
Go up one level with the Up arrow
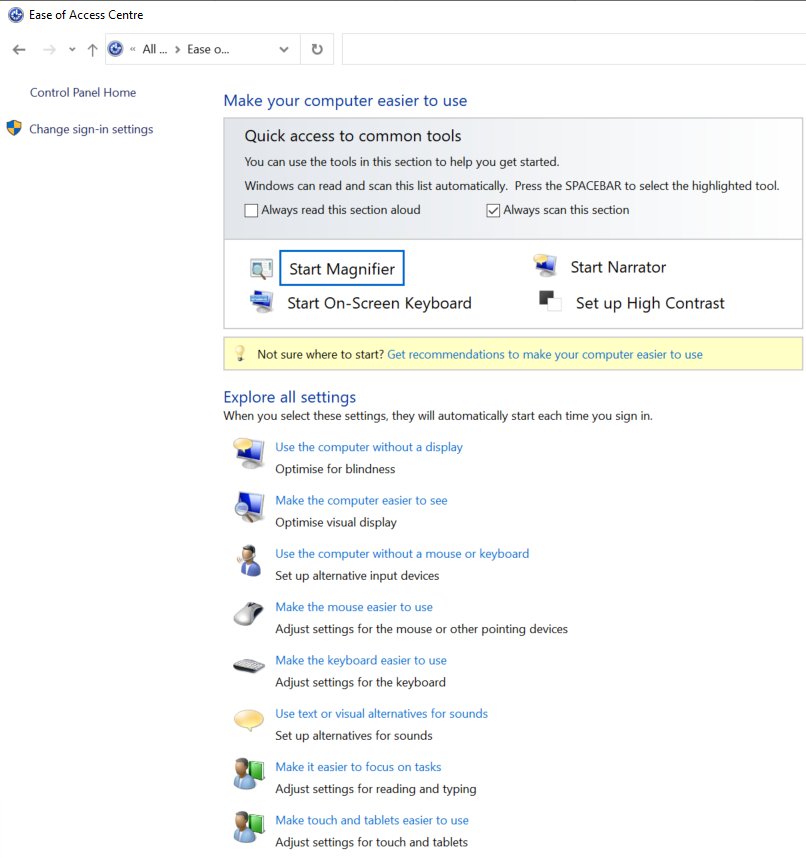point(92,50)
